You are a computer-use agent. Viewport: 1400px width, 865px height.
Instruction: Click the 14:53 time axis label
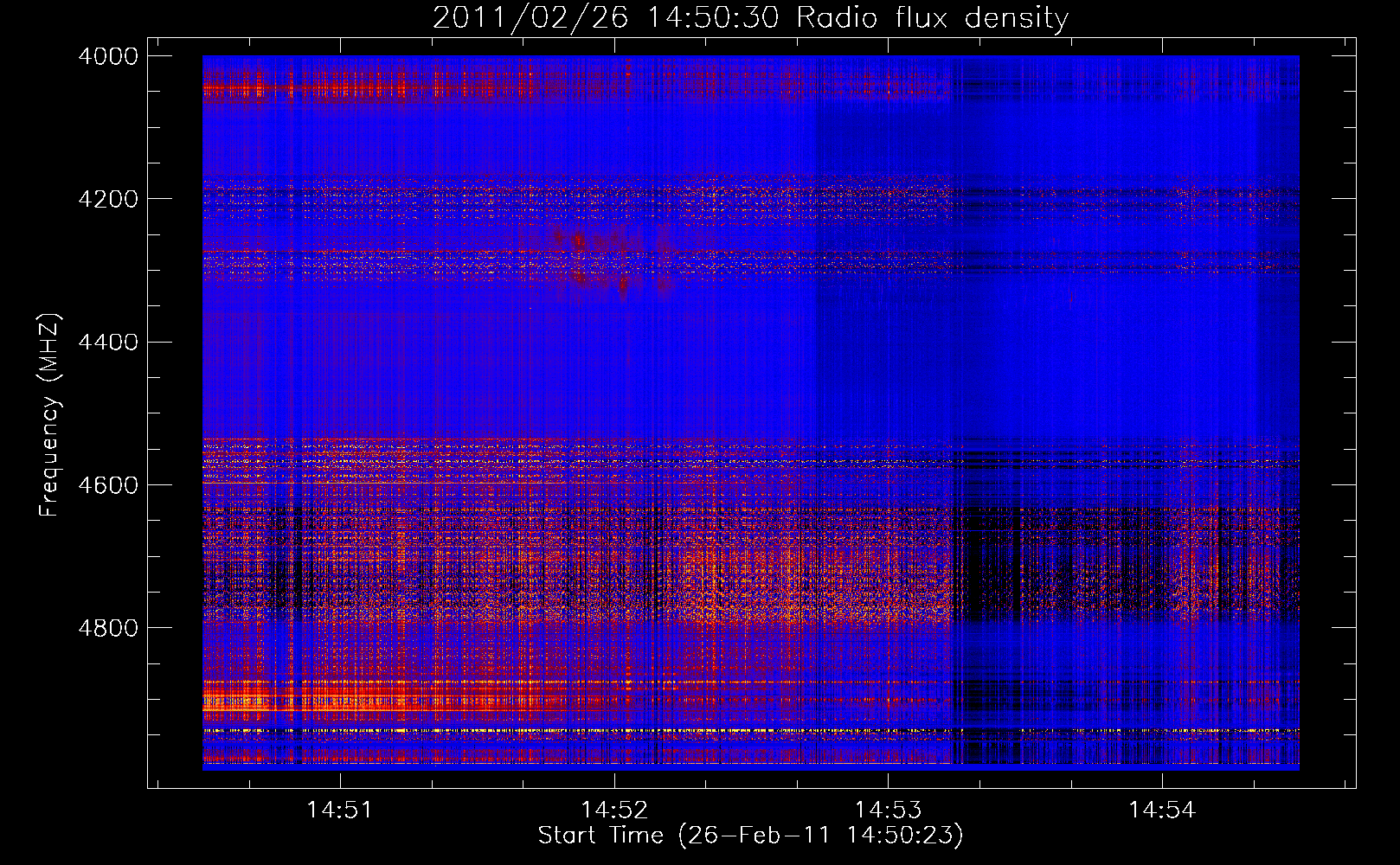[888, 811]
